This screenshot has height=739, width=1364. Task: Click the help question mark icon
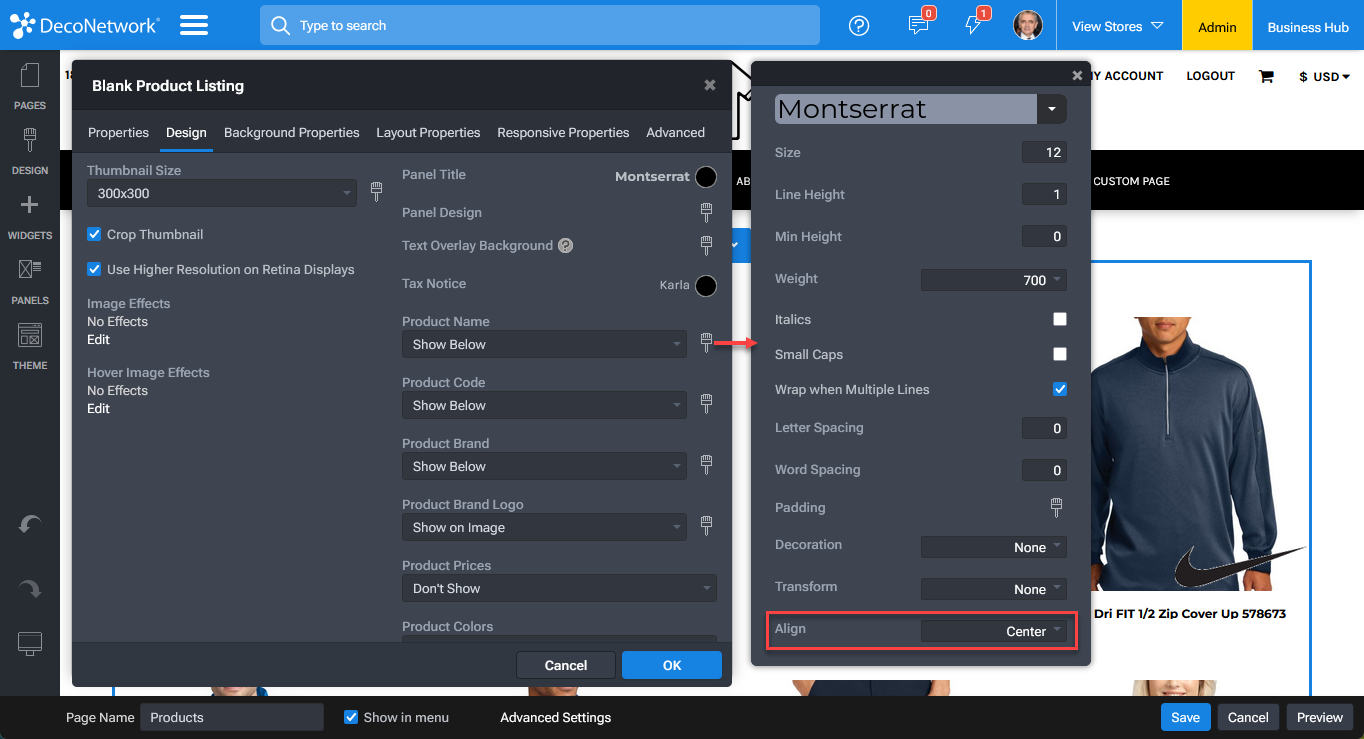[859, 25]
